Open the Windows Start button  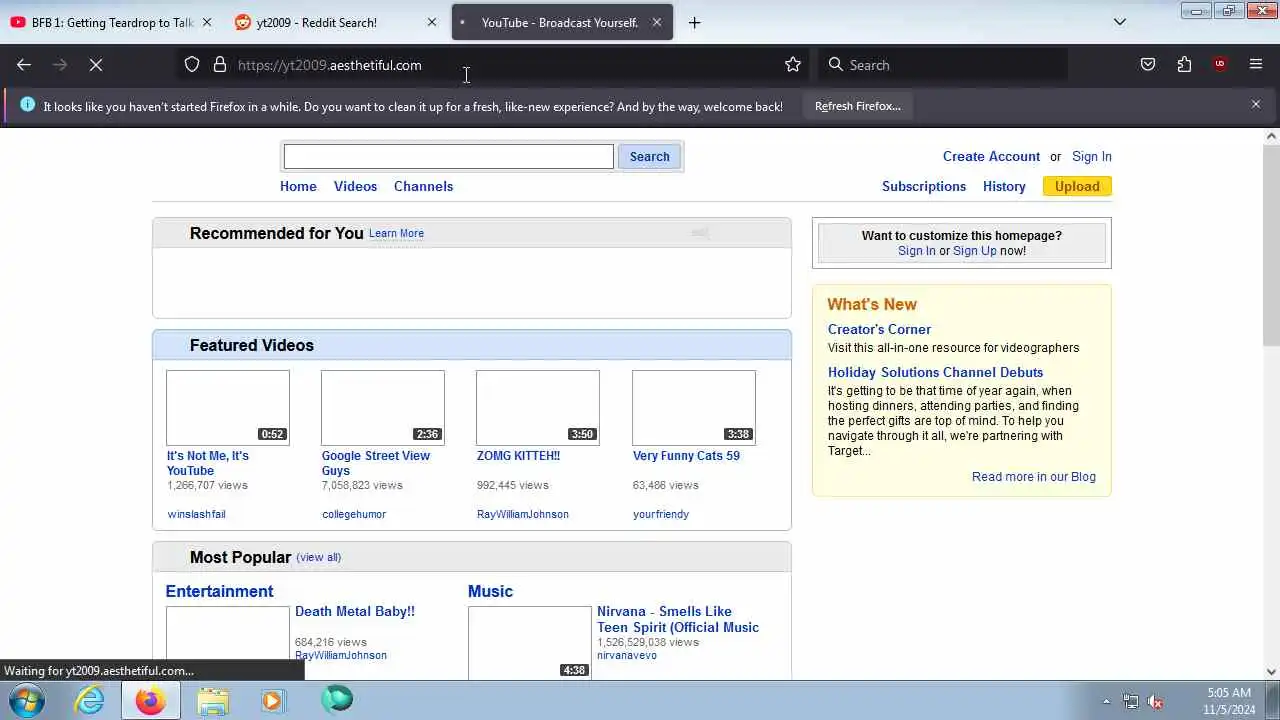(26, 700)
